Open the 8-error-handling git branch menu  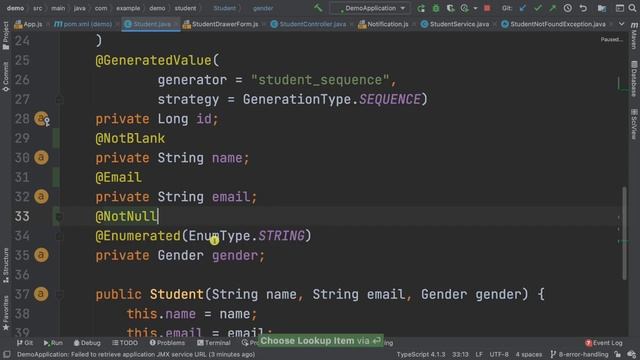[579, 354]
